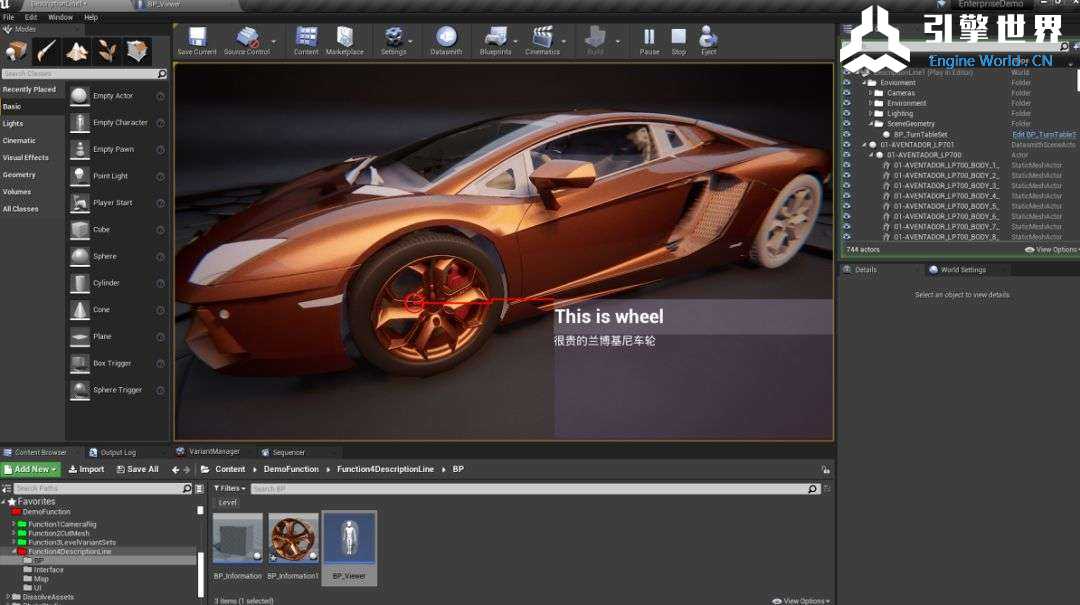Select the Box Trigger icon
1080x605 pixels.
coord(80,363)
